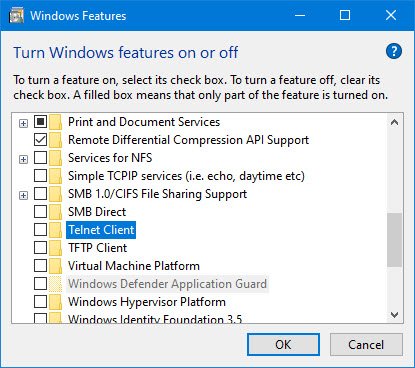Select SMB 1.0/CIFS File Sharing Support label
This screenshot has width=415, height=368.
pyautogui.click(x=158, y=194)
